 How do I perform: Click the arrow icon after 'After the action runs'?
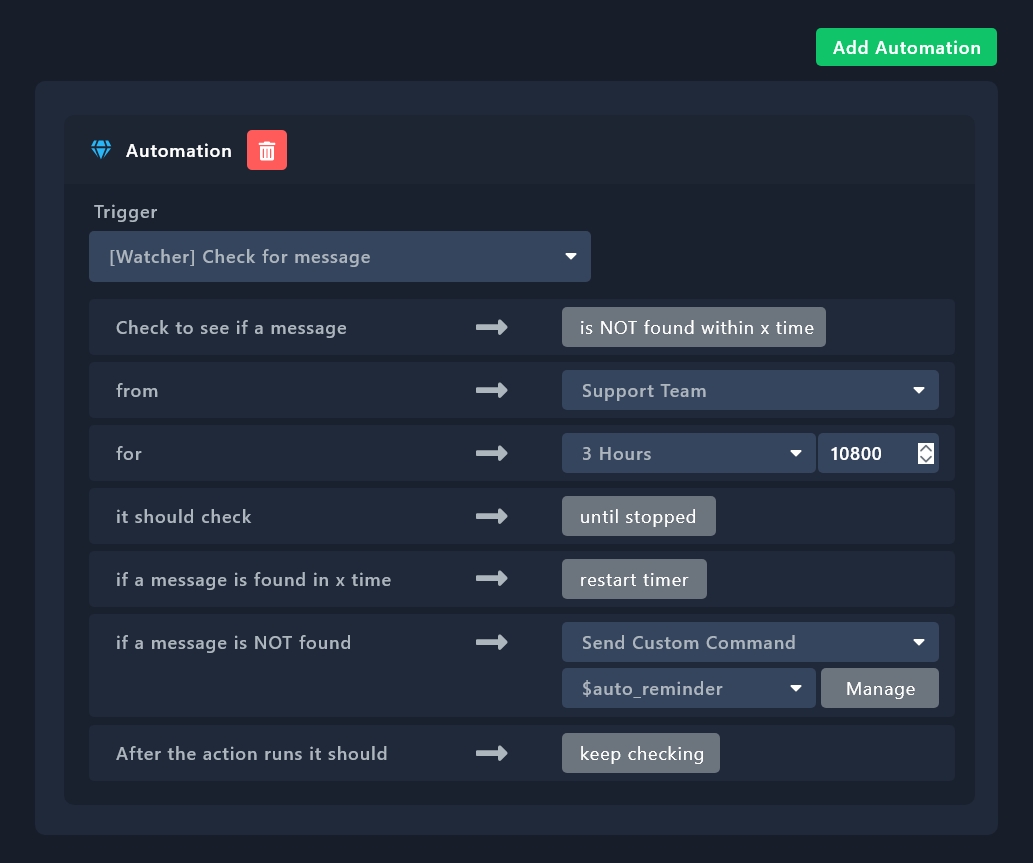click(x=491, y=753)
